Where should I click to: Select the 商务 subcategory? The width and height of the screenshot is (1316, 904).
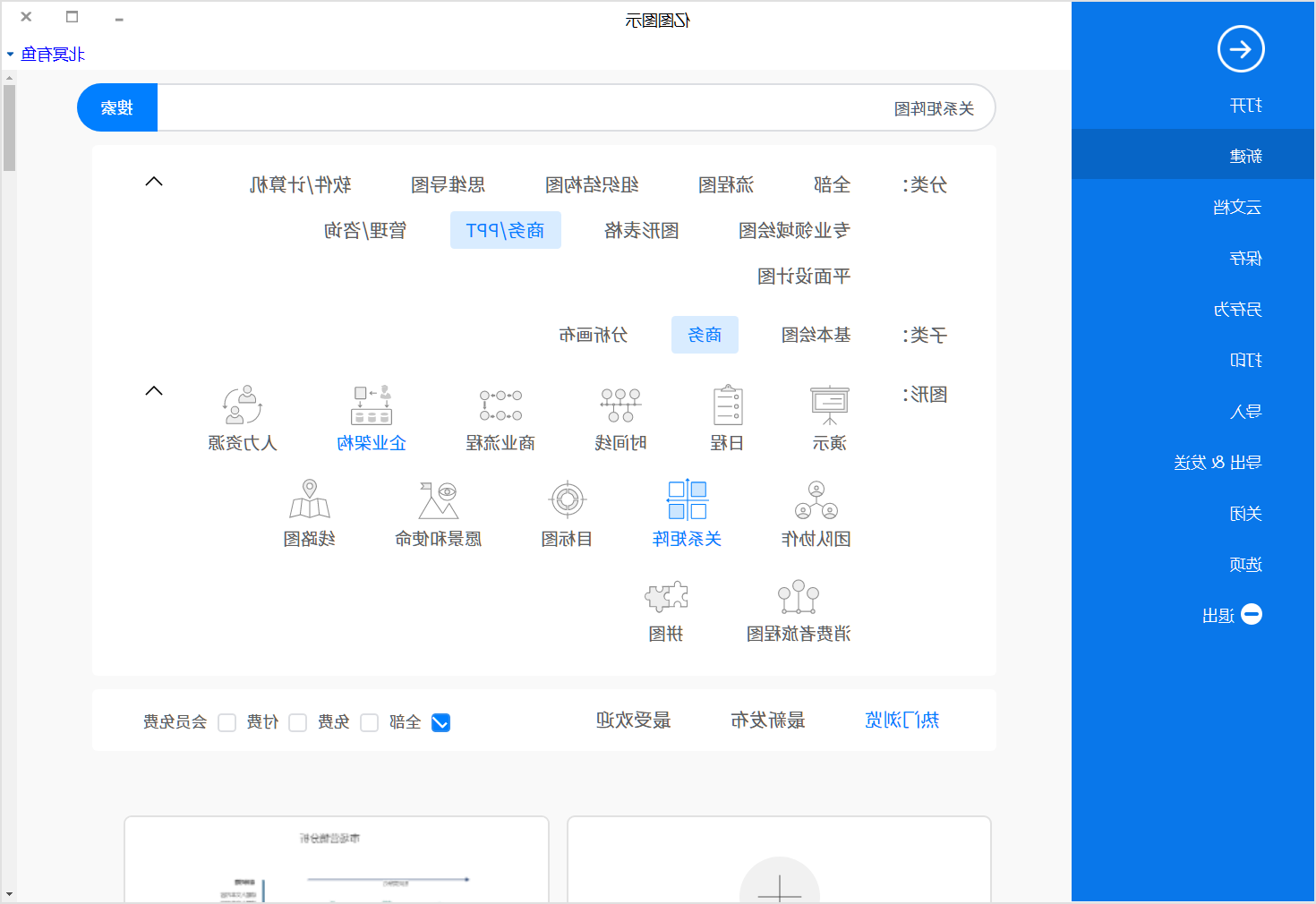(705, 335)
